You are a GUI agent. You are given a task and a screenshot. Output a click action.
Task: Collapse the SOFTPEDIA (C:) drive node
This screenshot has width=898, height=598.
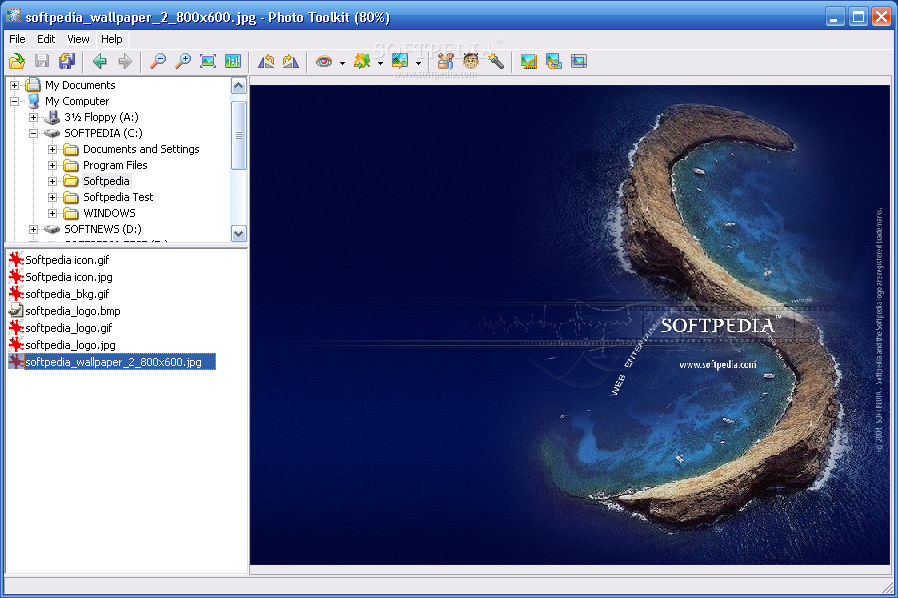pyautogui.click(x=33, y=133)
